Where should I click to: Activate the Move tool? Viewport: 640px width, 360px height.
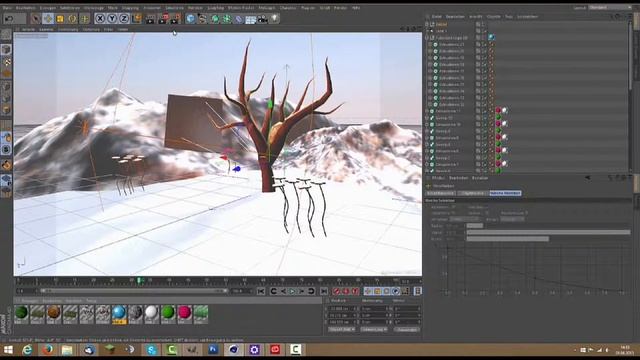click(x=48, y=18)
